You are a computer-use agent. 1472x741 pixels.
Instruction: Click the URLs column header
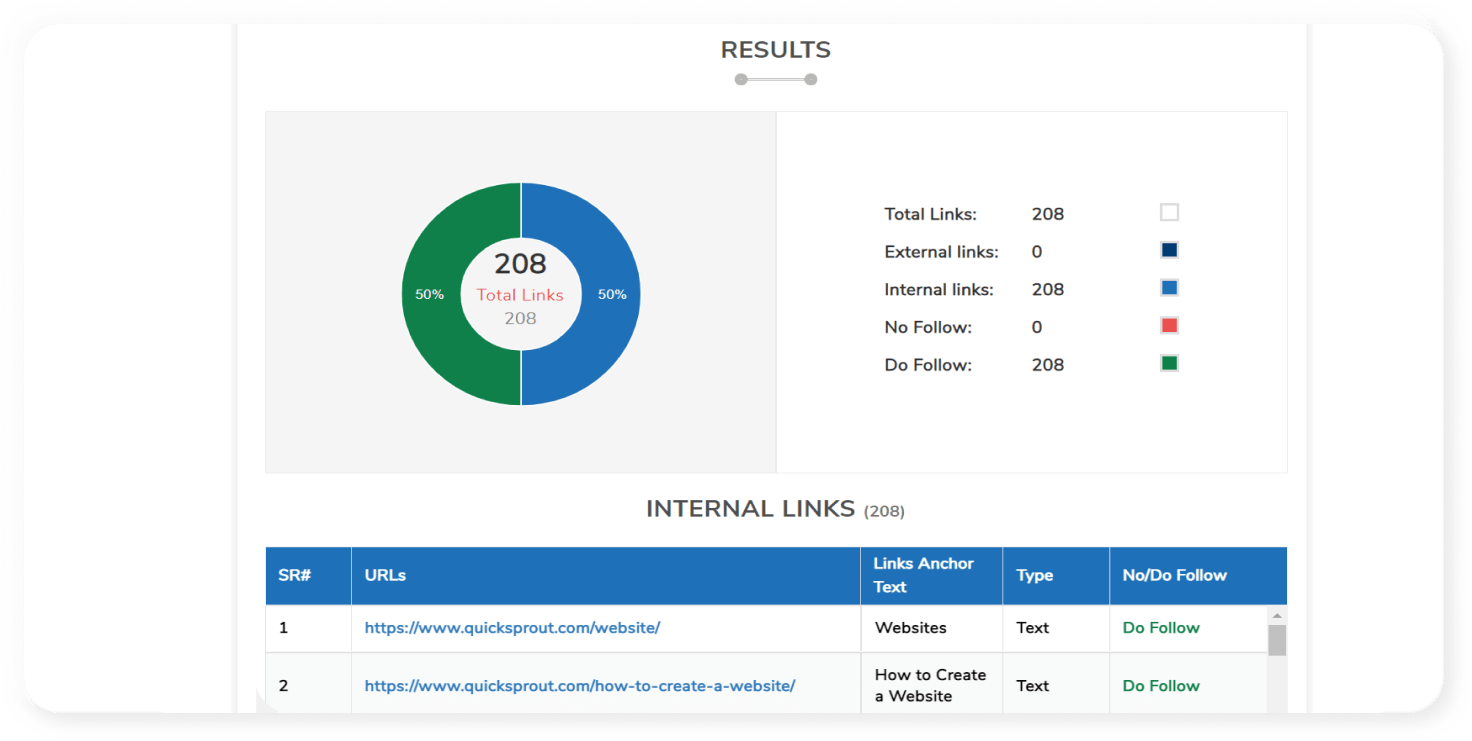pos(606,575)
